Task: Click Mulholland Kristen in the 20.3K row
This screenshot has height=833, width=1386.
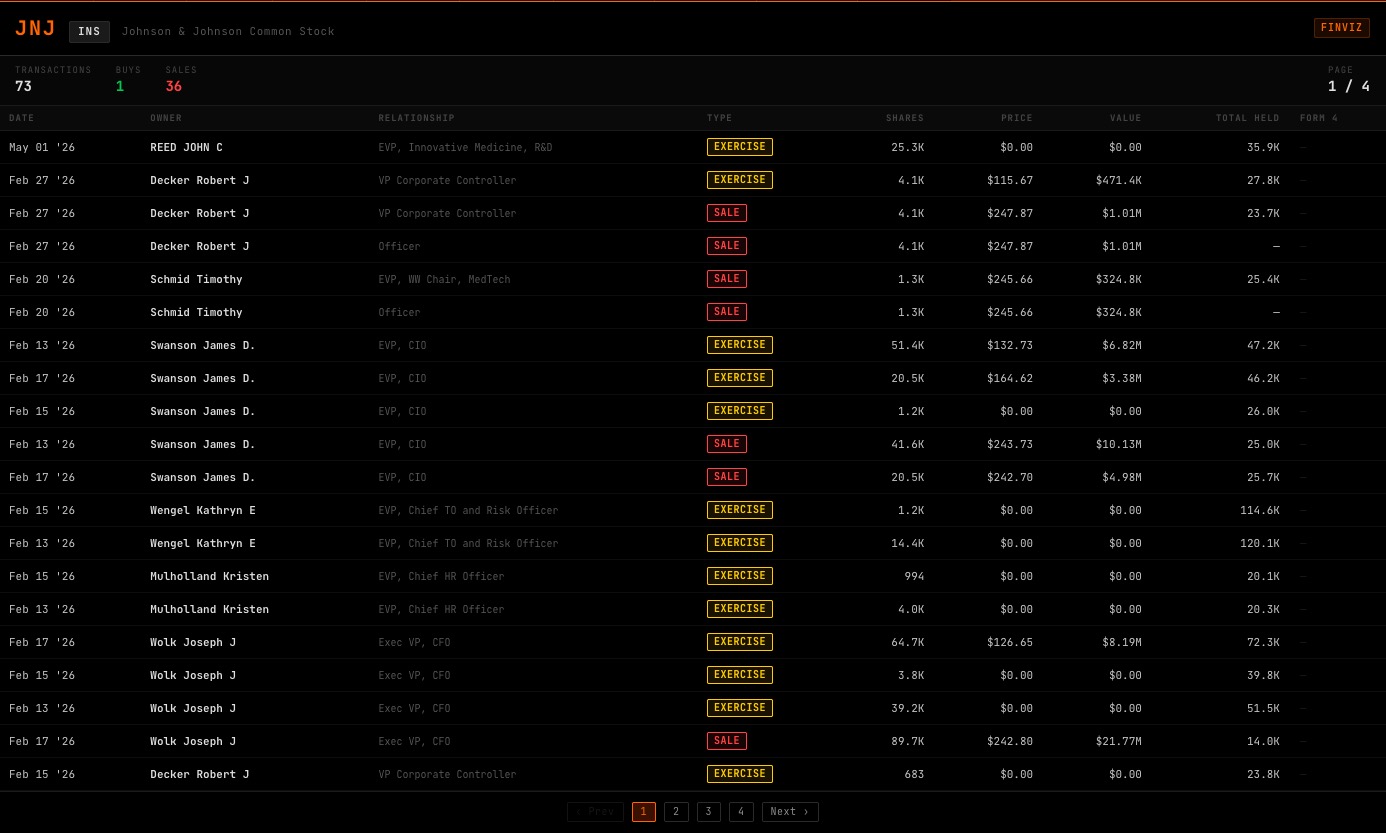Action: click(210, 609)
